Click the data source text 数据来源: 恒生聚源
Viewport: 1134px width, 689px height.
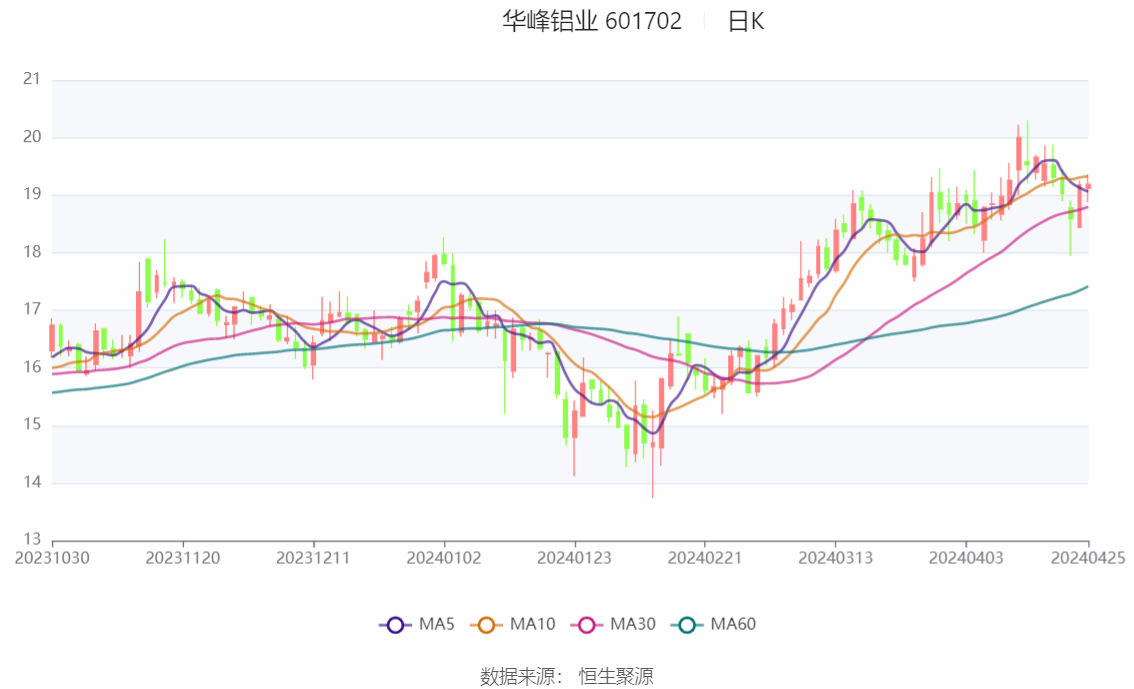(566, 677)
